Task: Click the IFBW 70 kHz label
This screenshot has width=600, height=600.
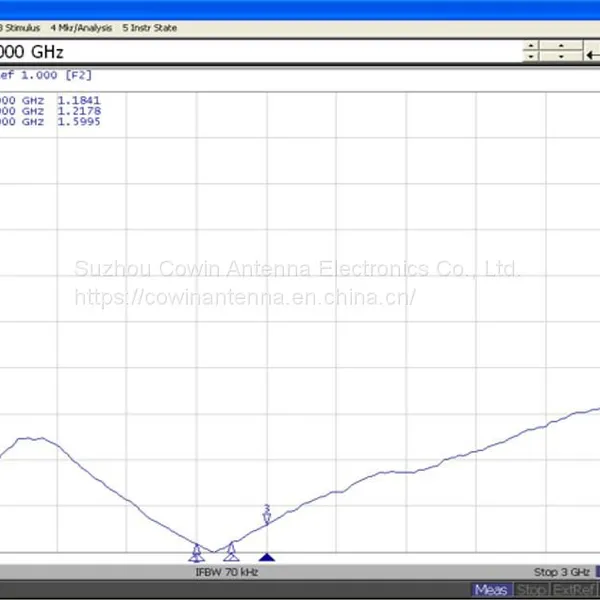Action: coord(227,572)
